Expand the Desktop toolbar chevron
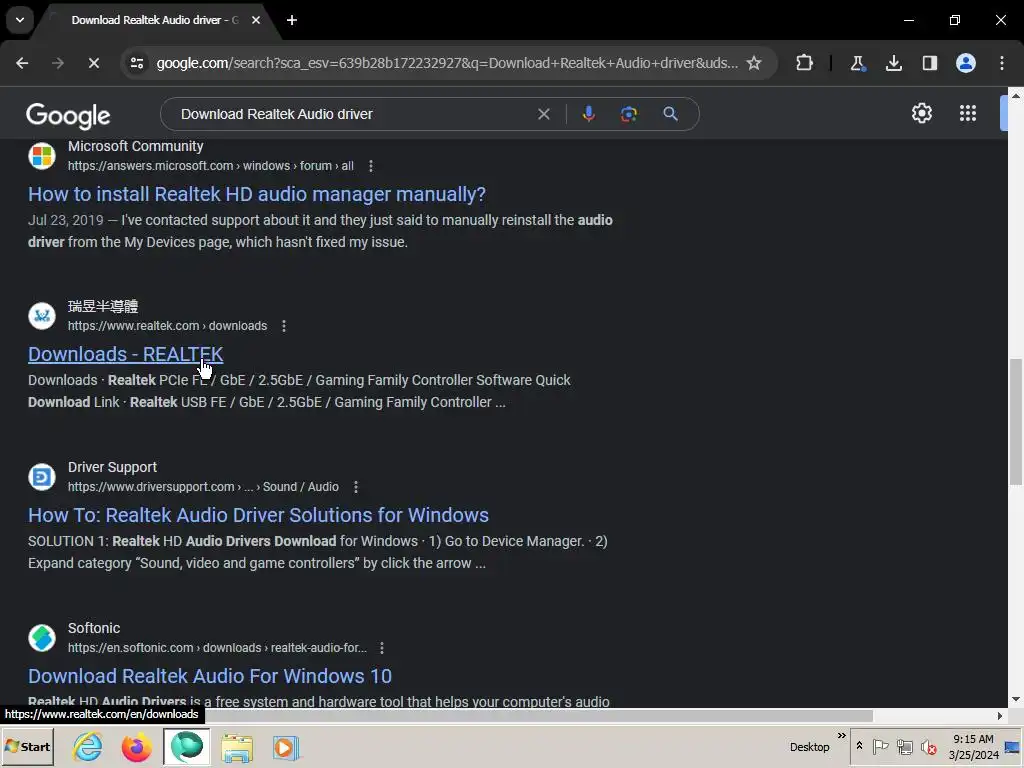1024x768 pixels. [842, 737]
